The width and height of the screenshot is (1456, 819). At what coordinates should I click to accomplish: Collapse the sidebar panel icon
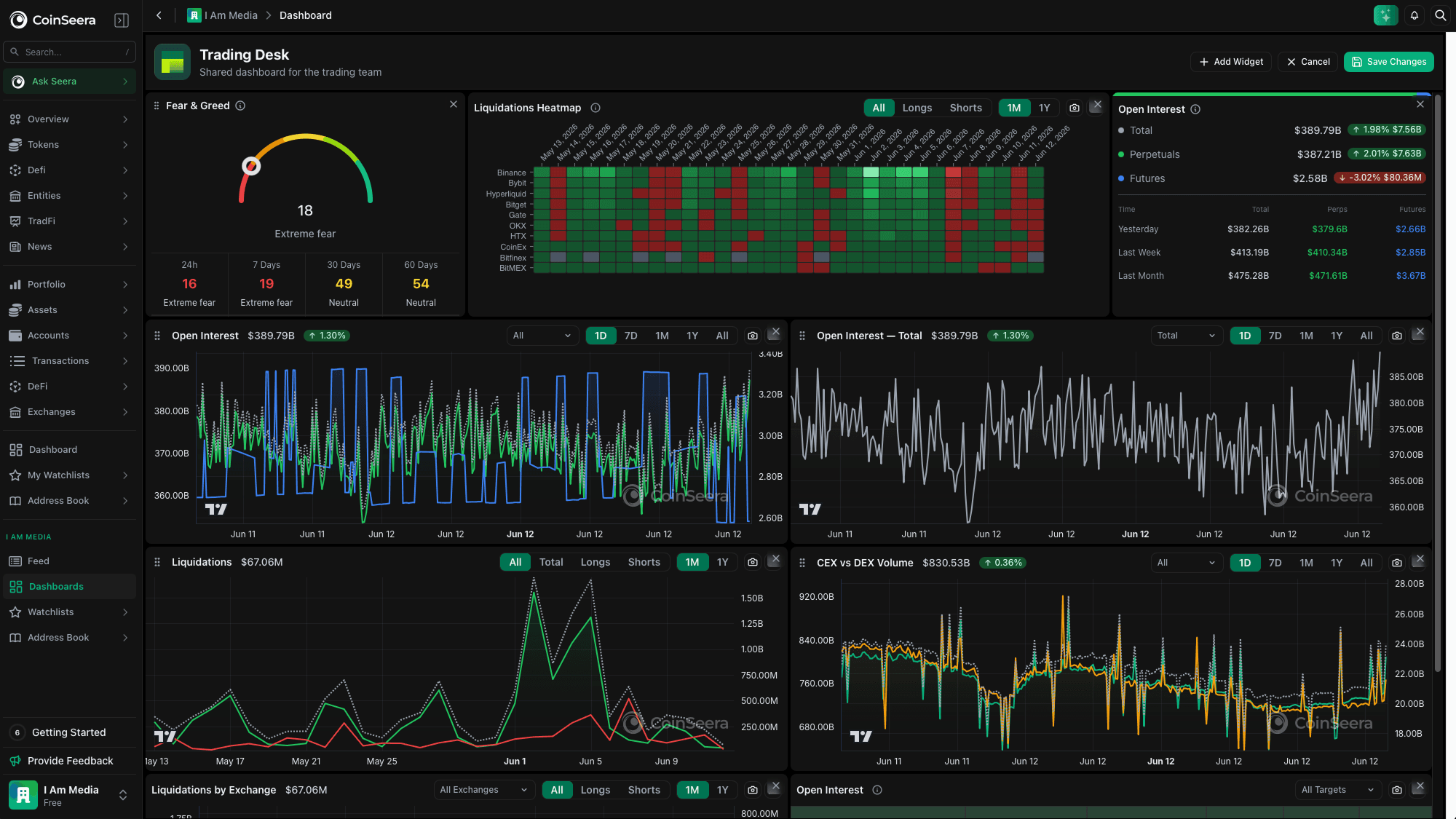point(122,20)
